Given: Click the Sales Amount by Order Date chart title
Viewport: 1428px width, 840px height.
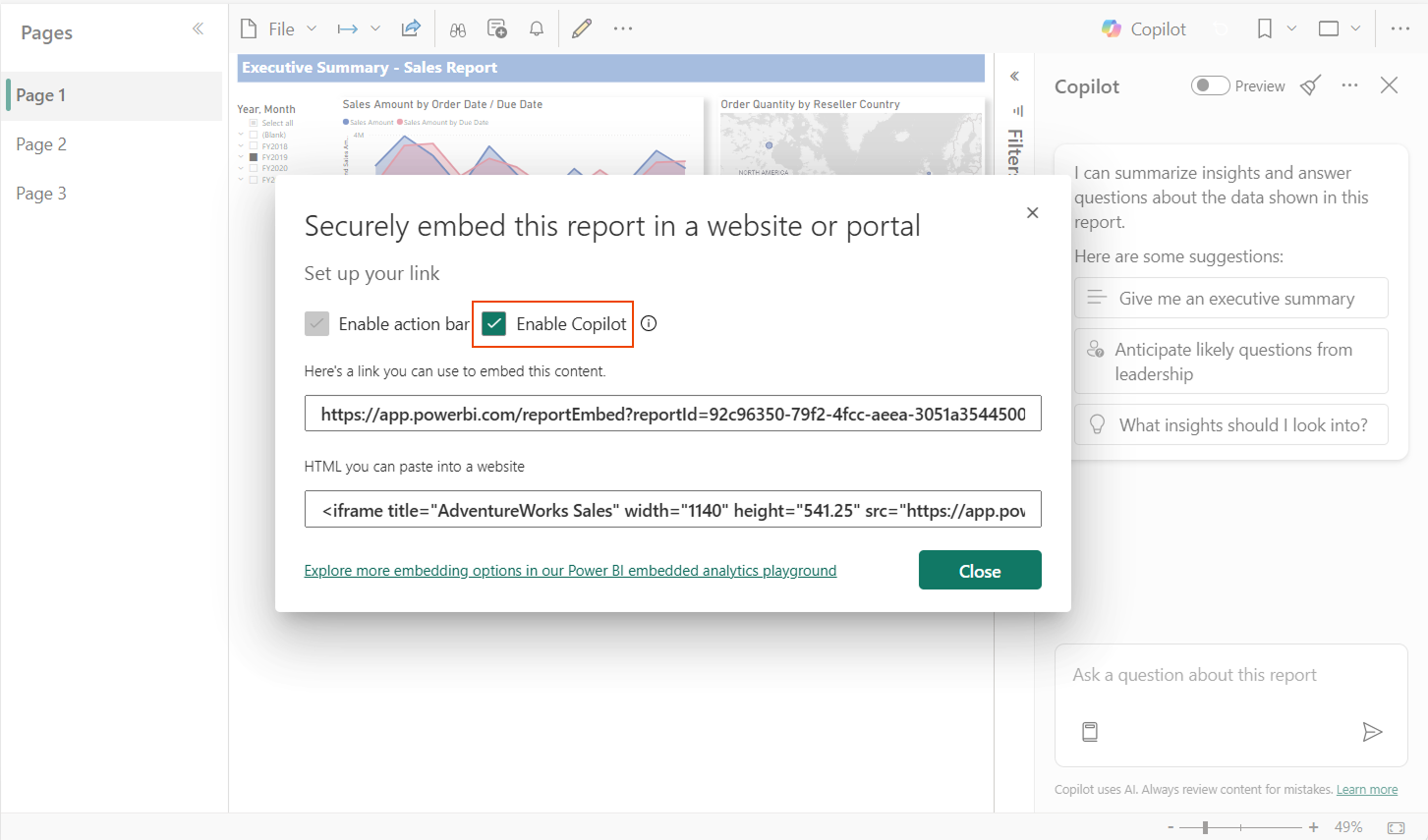Looking at the screenshot, I should pos(442,104).
